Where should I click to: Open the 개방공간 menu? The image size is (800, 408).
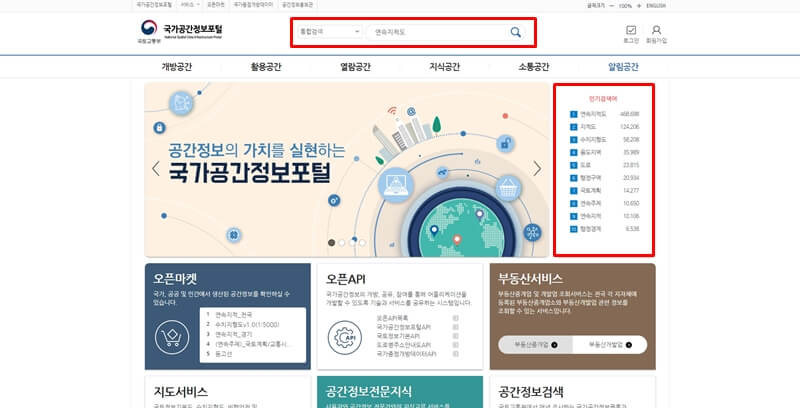click(177, 67)
